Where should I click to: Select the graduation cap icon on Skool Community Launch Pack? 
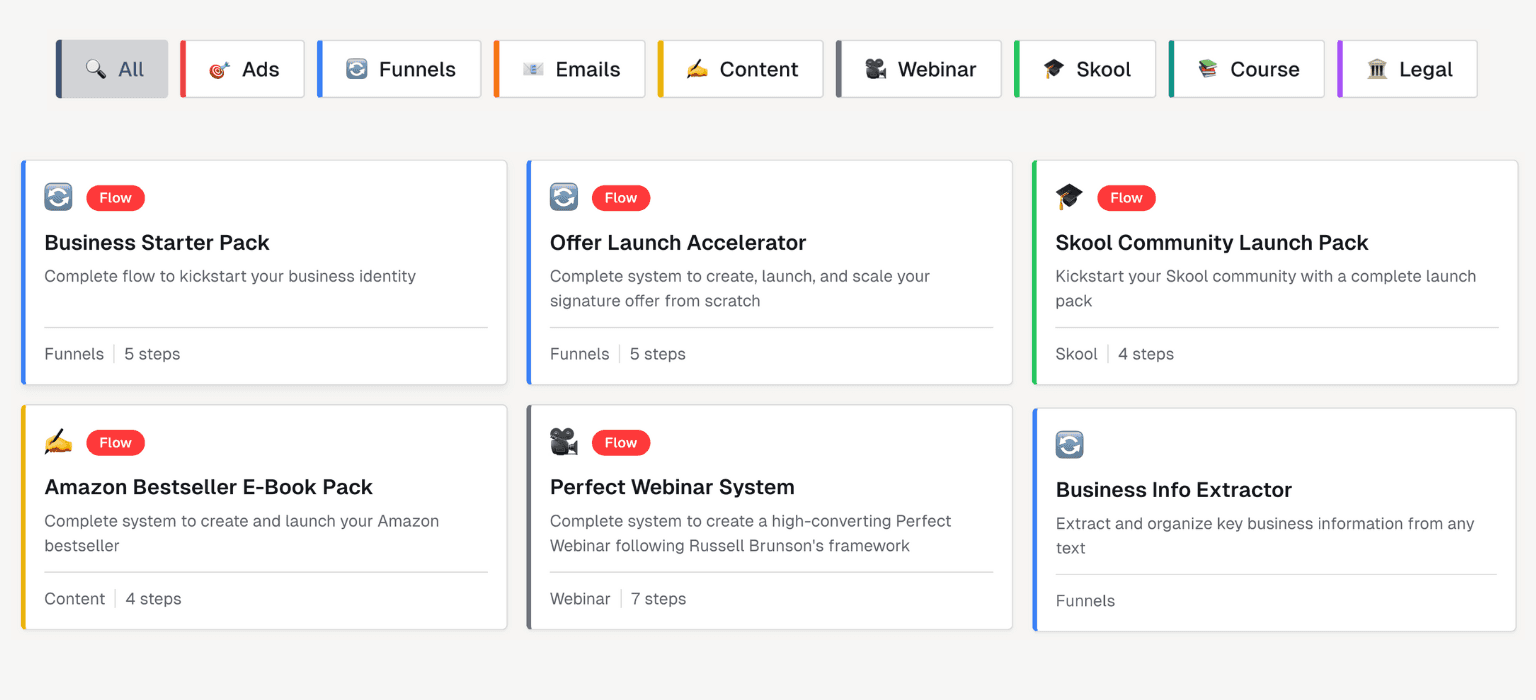(1069, 197)
